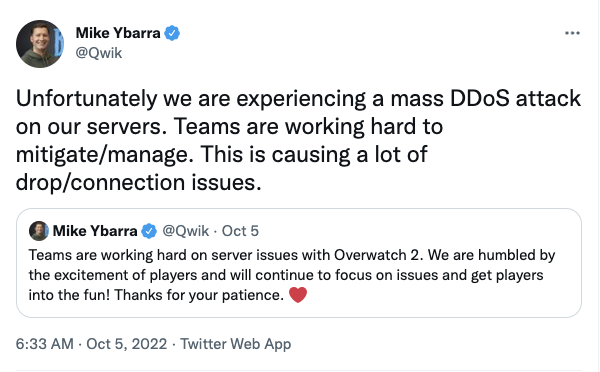This screenshot has height=372, width=600.
Task: Click the red heart emoji
Action: 298,295
